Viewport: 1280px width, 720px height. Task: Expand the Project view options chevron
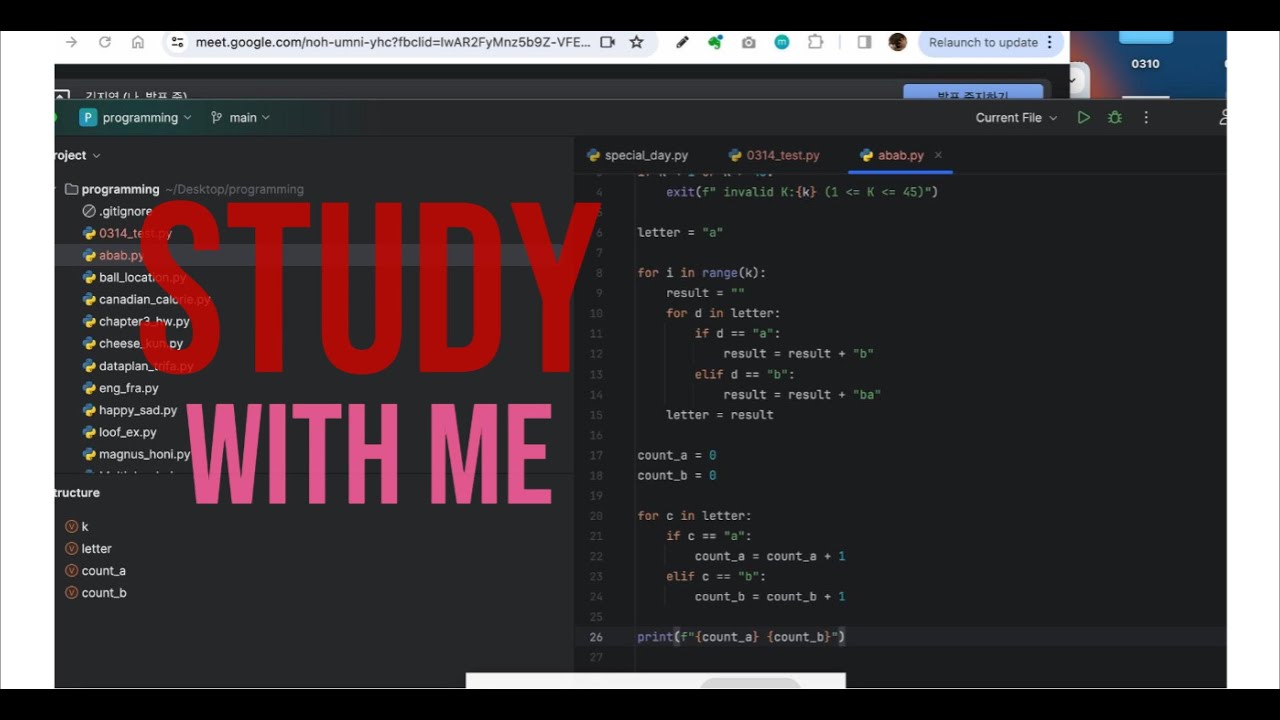coord(97,156)
